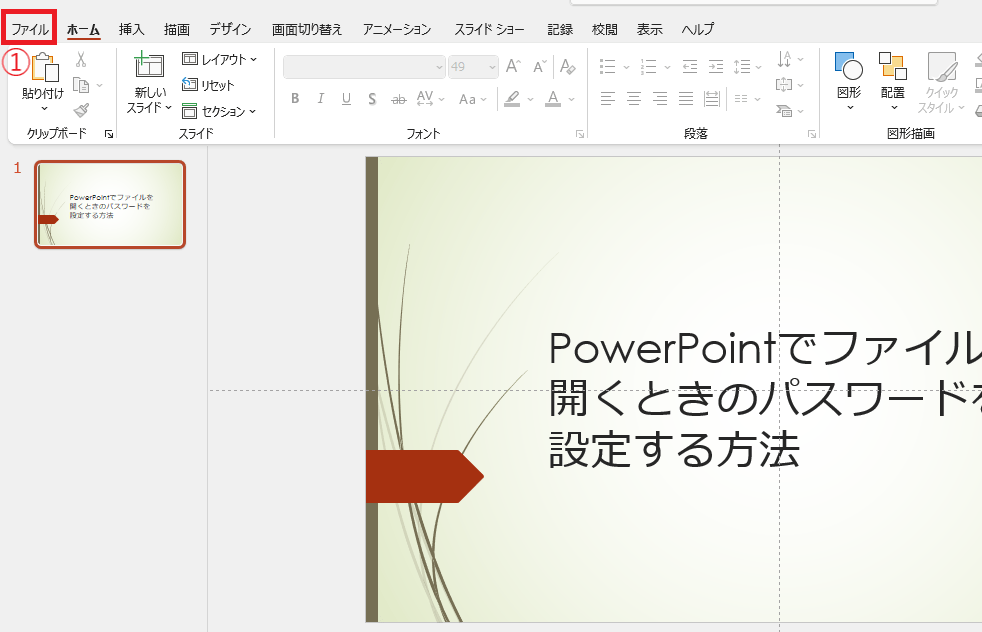The image size is (982, 632).
Task: Expand the 貼り付け options arrow
Action: pos(44,108)
